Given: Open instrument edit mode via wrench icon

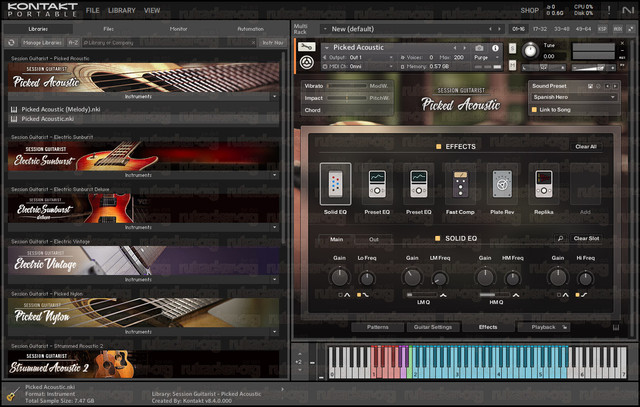Looking at the screenshot, I should (x=307, y=47).
